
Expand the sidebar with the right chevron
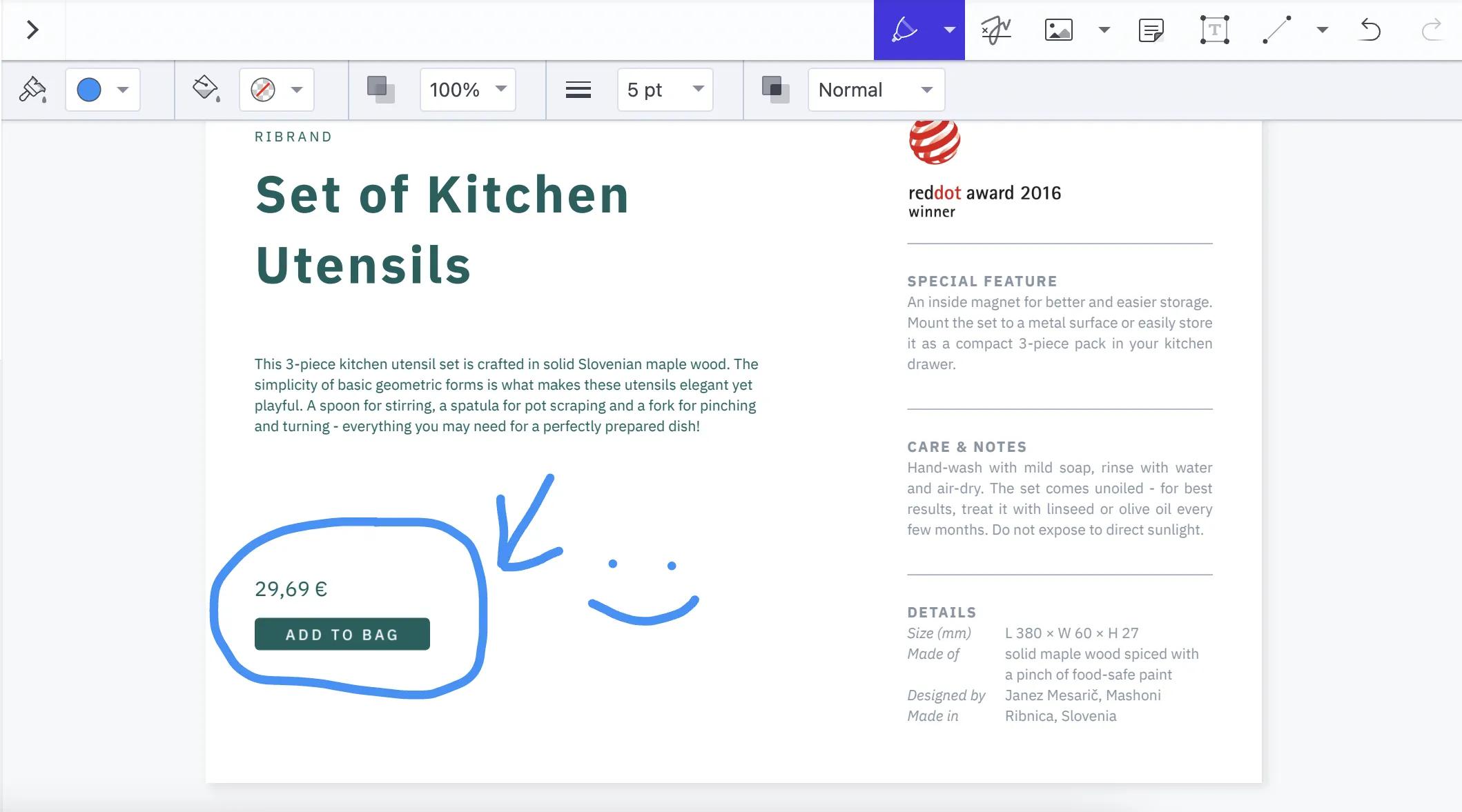pos(33,30)
